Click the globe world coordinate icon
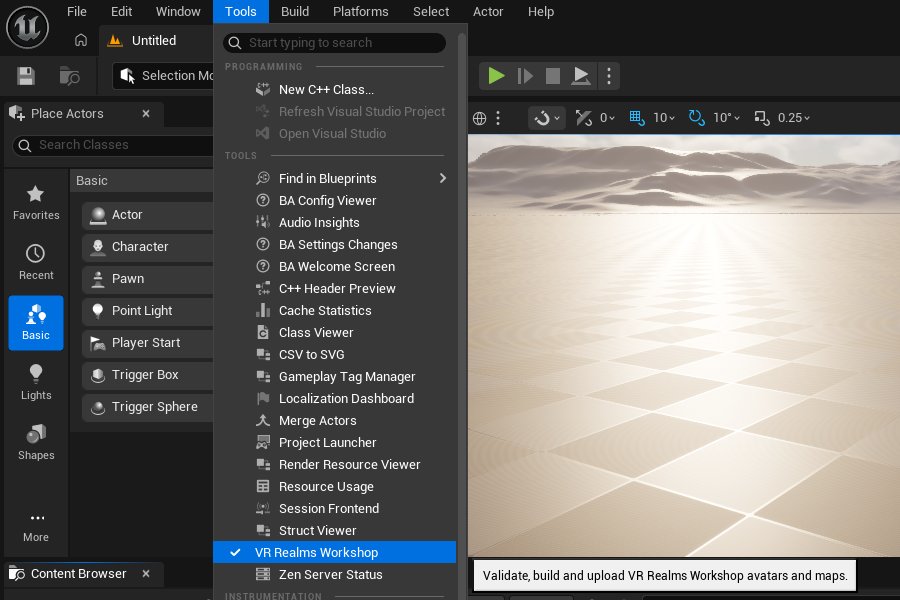Viewport: 900px width, 600px height. [x=479, y=118]
